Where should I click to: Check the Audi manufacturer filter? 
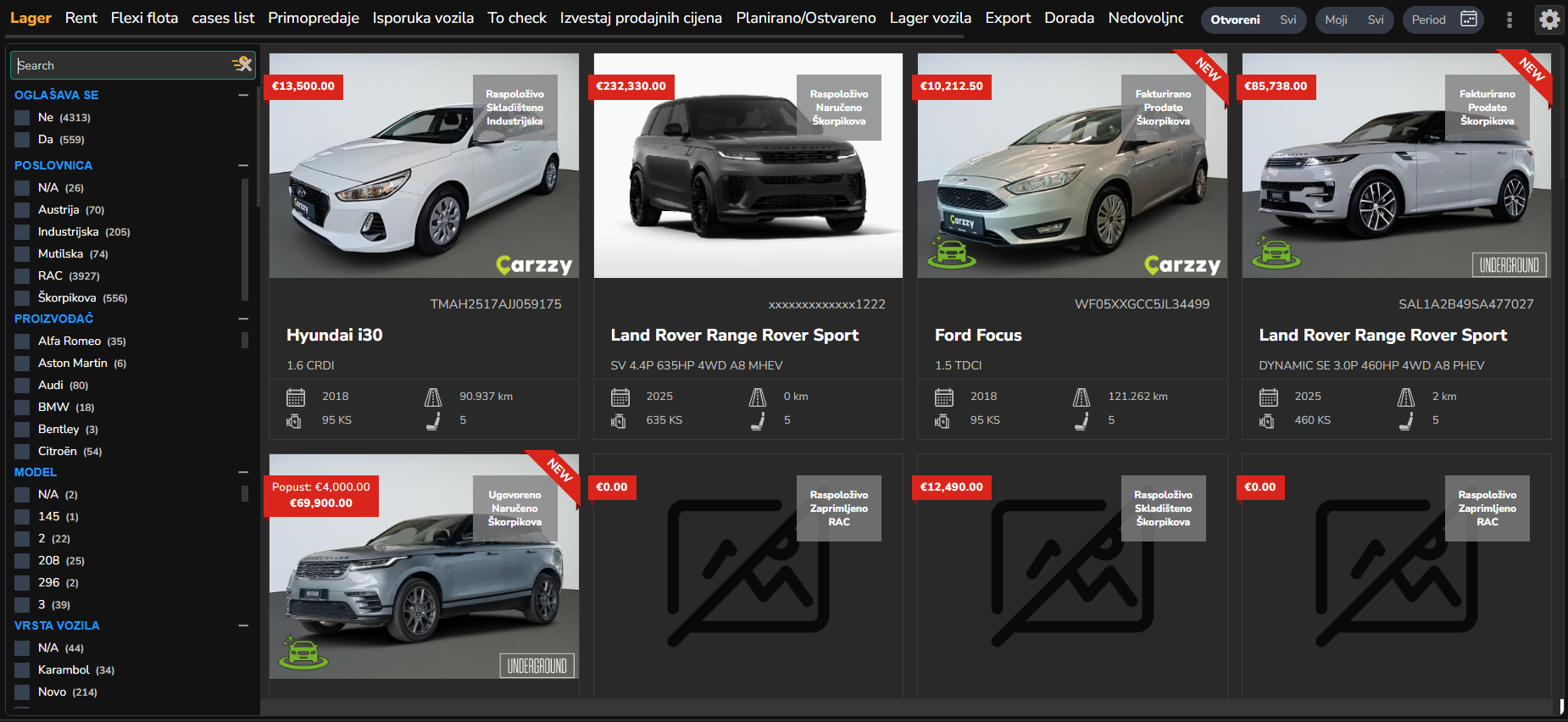click(x=22, y=386)
